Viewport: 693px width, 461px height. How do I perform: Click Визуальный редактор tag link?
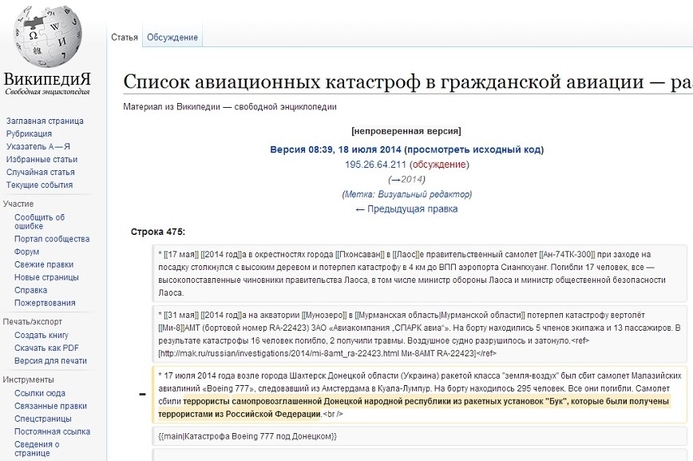423,194
